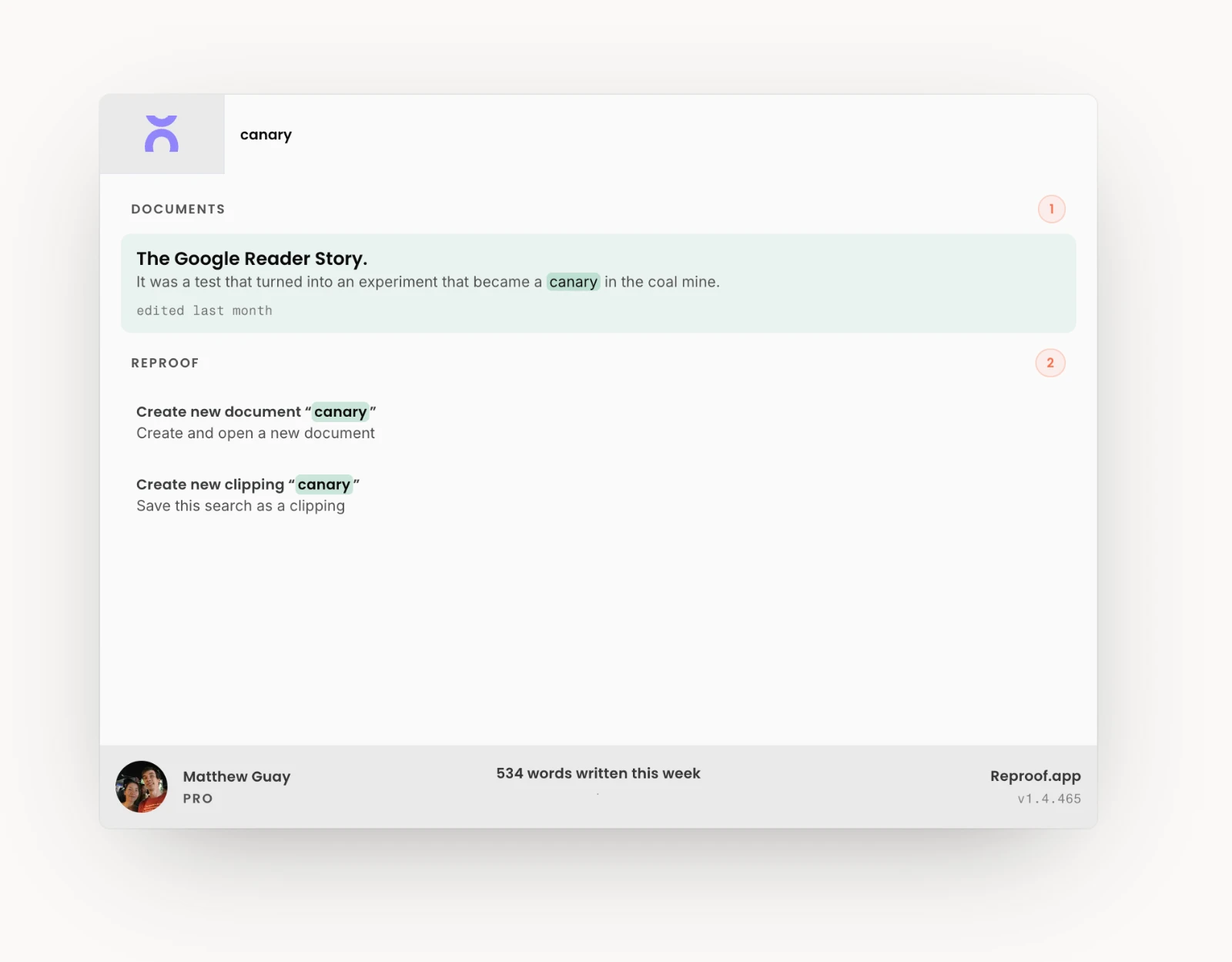The image size is (1232, 962).
Task: Click the 534 words written this week stat
Action: (x=598, y=773)
